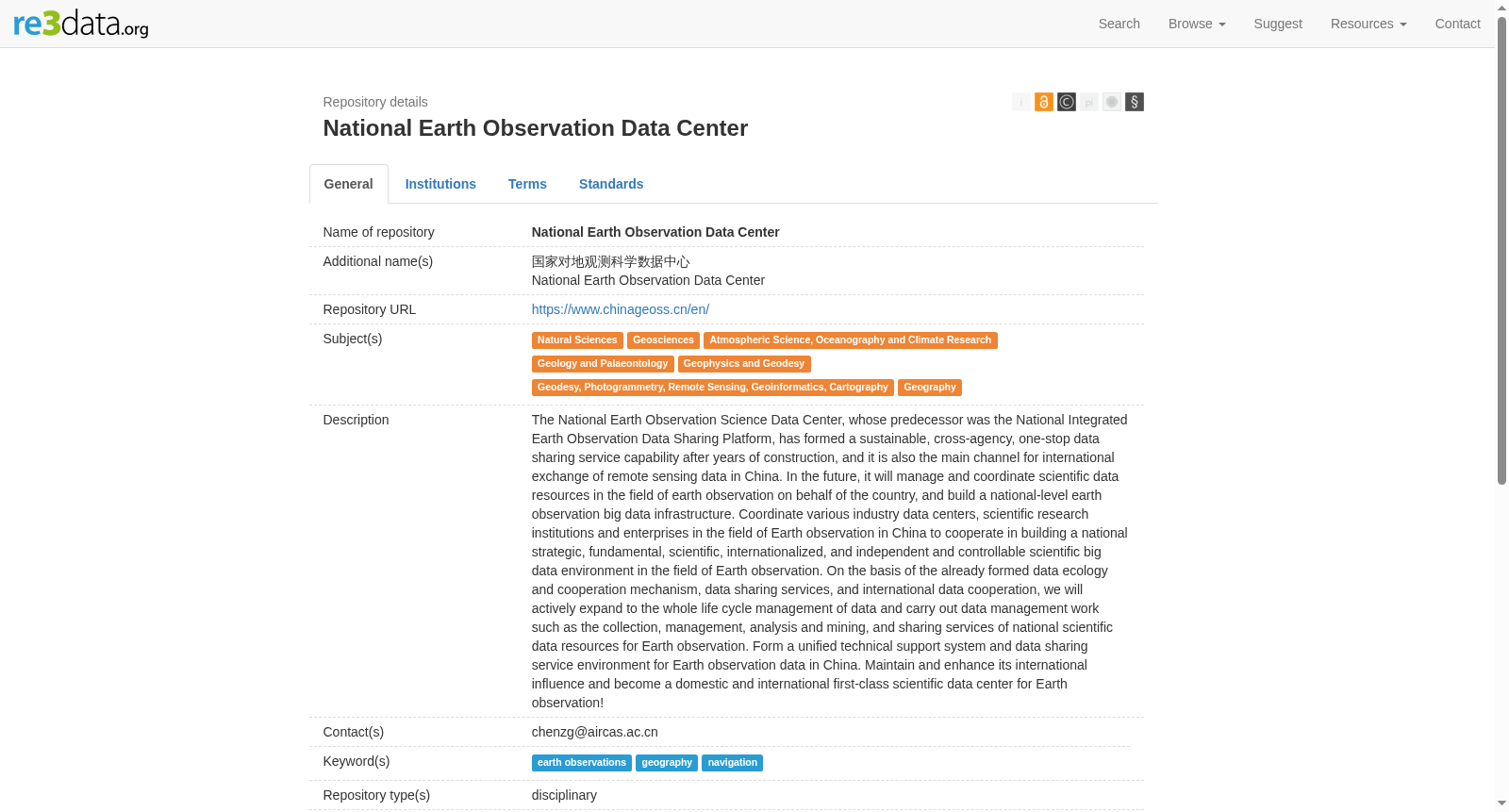Click the 'Contact(s)' row label
Screen dimensions: 1509x812
pos(354,732)
